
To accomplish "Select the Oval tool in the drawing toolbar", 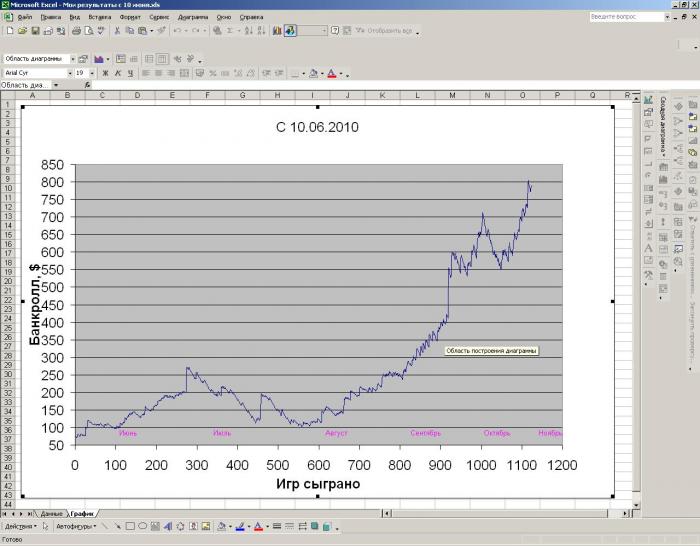I will coord(142,526).
